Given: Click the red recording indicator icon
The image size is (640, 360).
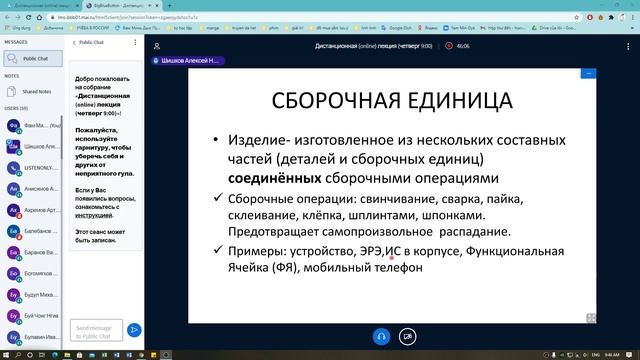Looking at the screenshot, I should coord(449,46).
